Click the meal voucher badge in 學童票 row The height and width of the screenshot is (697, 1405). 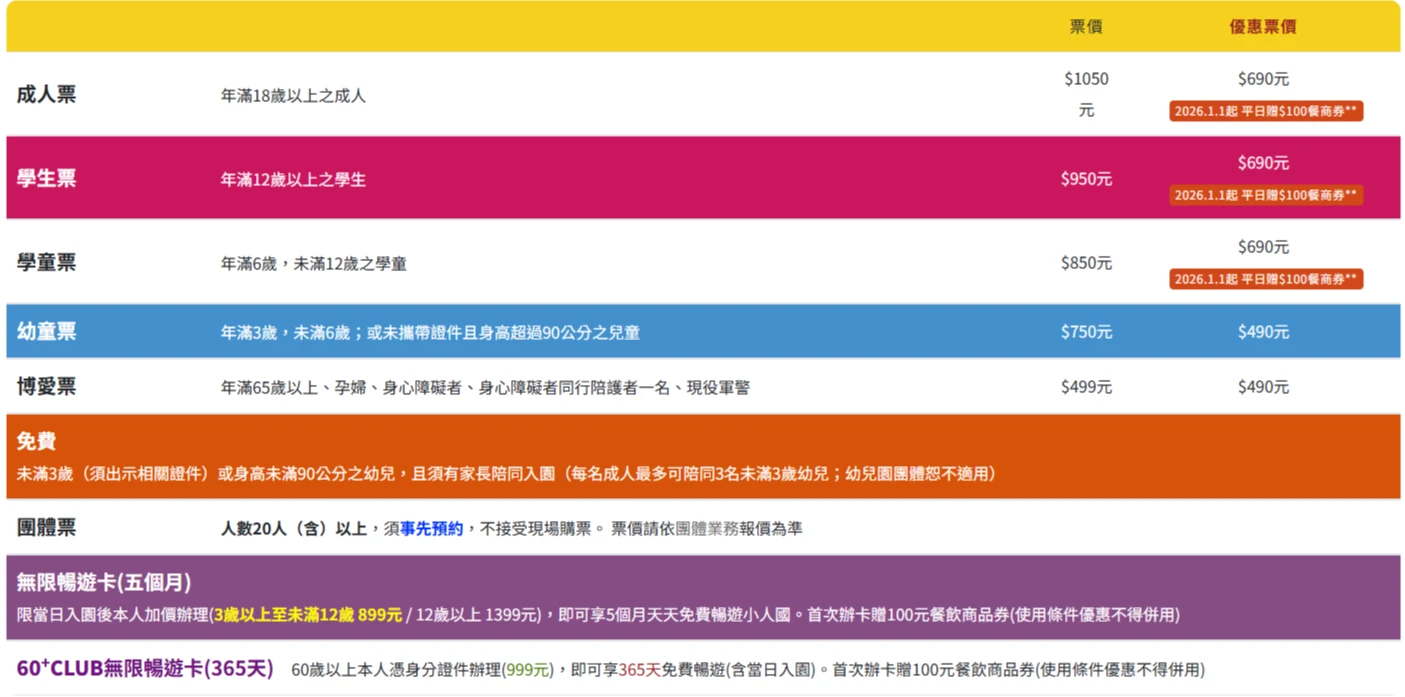tap(1265, 279)
